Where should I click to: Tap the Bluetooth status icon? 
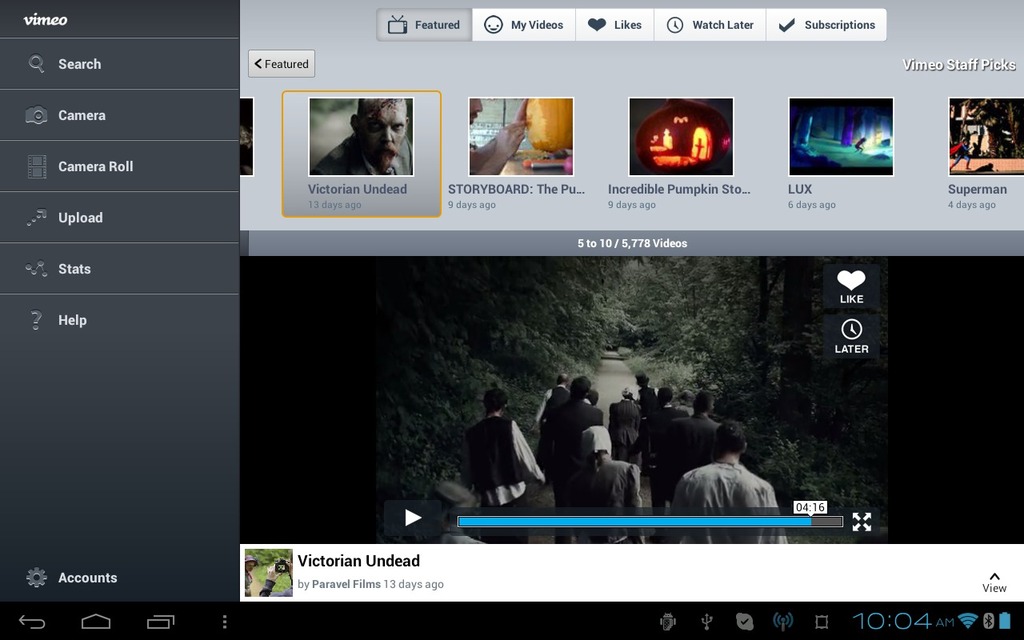[989, 620]
